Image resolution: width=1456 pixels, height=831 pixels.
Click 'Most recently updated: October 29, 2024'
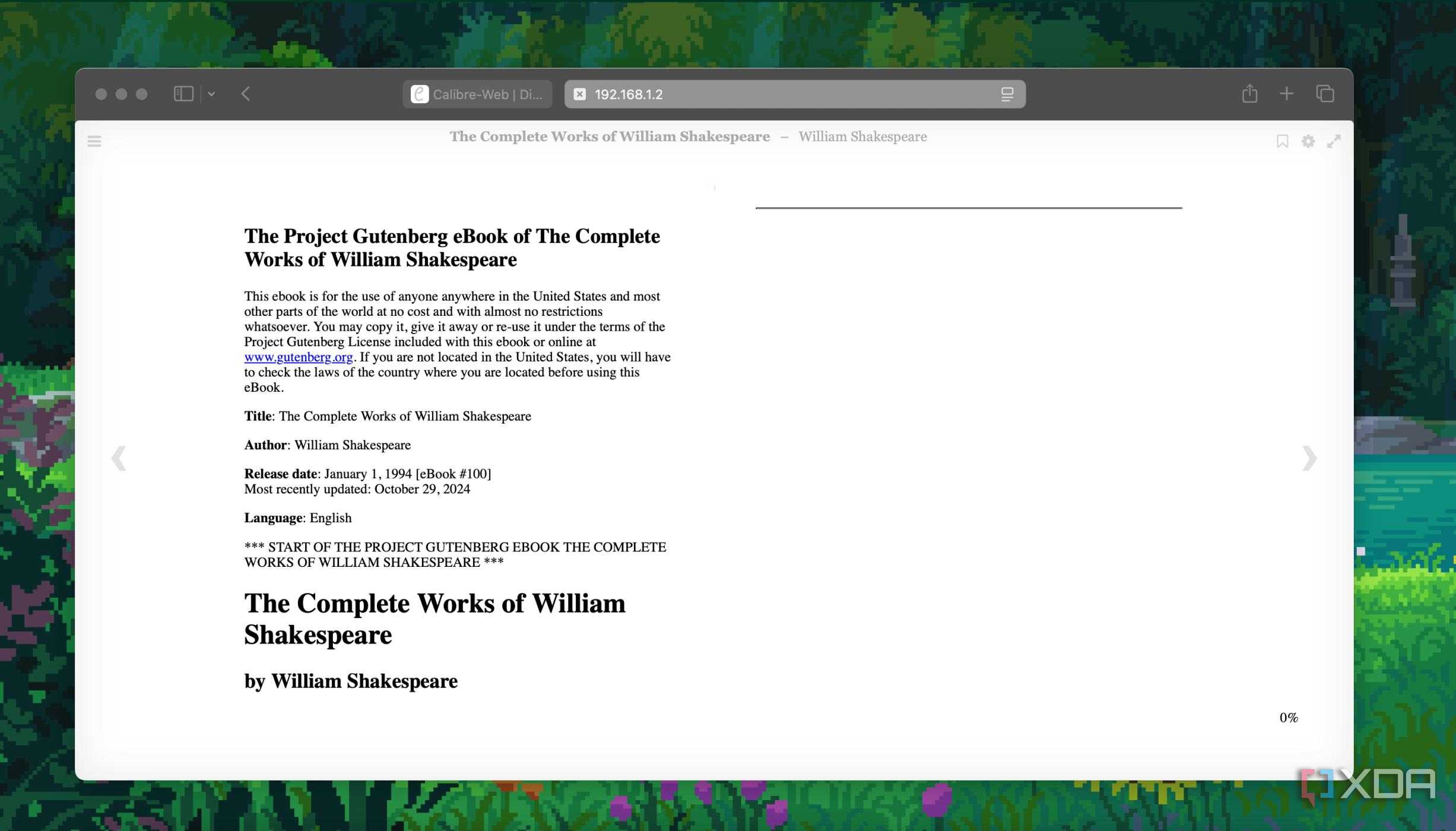click(x=357, y=489)
